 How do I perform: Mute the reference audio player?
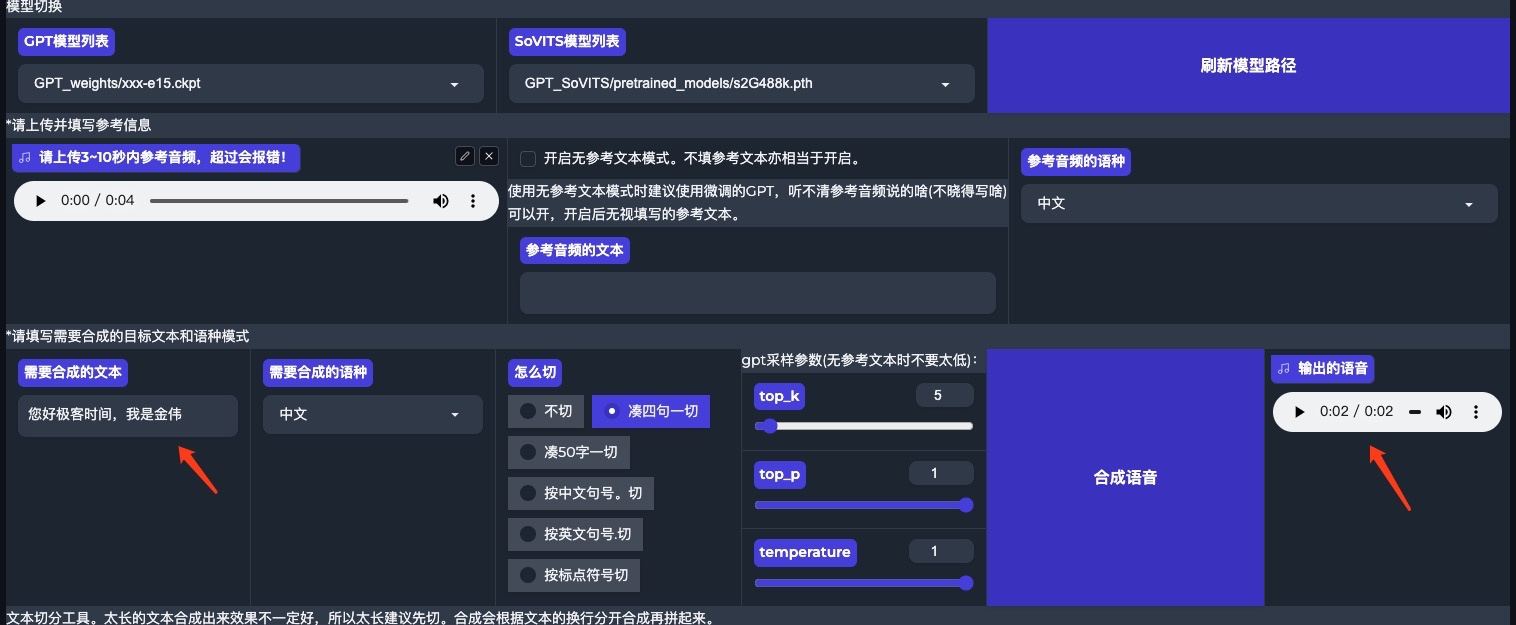(x=440, y=201)
